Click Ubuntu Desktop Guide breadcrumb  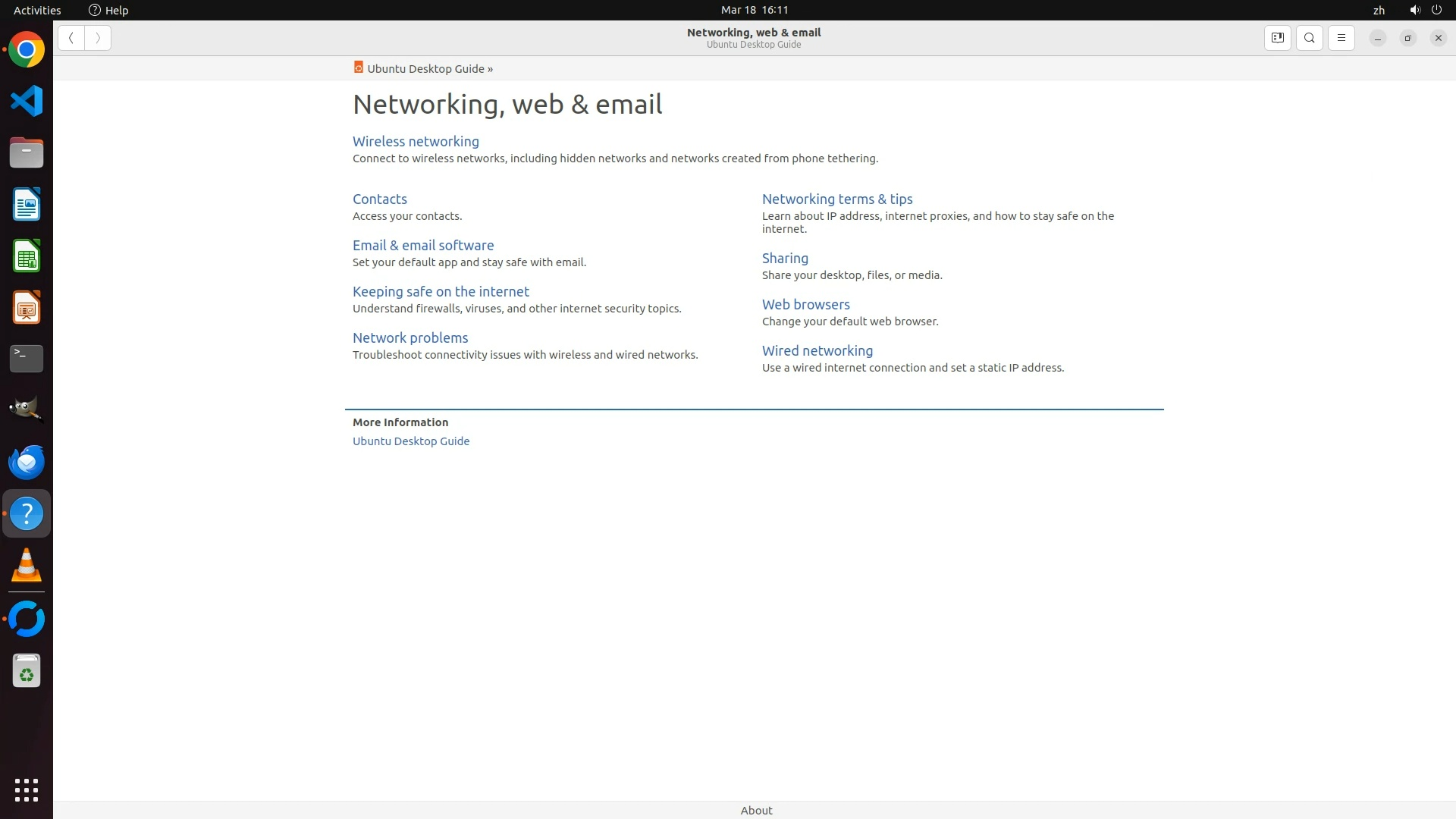click(x=425, y=68)
